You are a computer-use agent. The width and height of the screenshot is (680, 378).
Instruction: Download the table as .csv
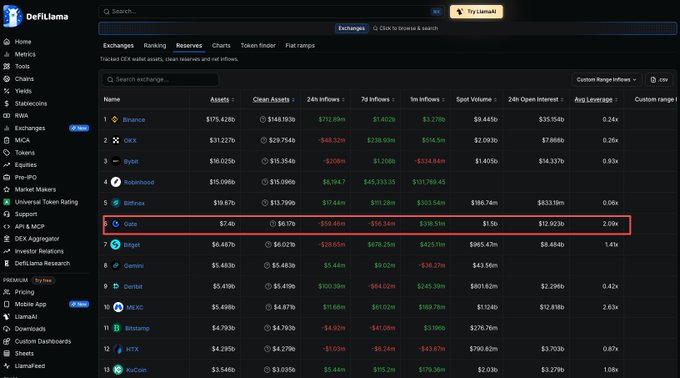coord(659,80)
